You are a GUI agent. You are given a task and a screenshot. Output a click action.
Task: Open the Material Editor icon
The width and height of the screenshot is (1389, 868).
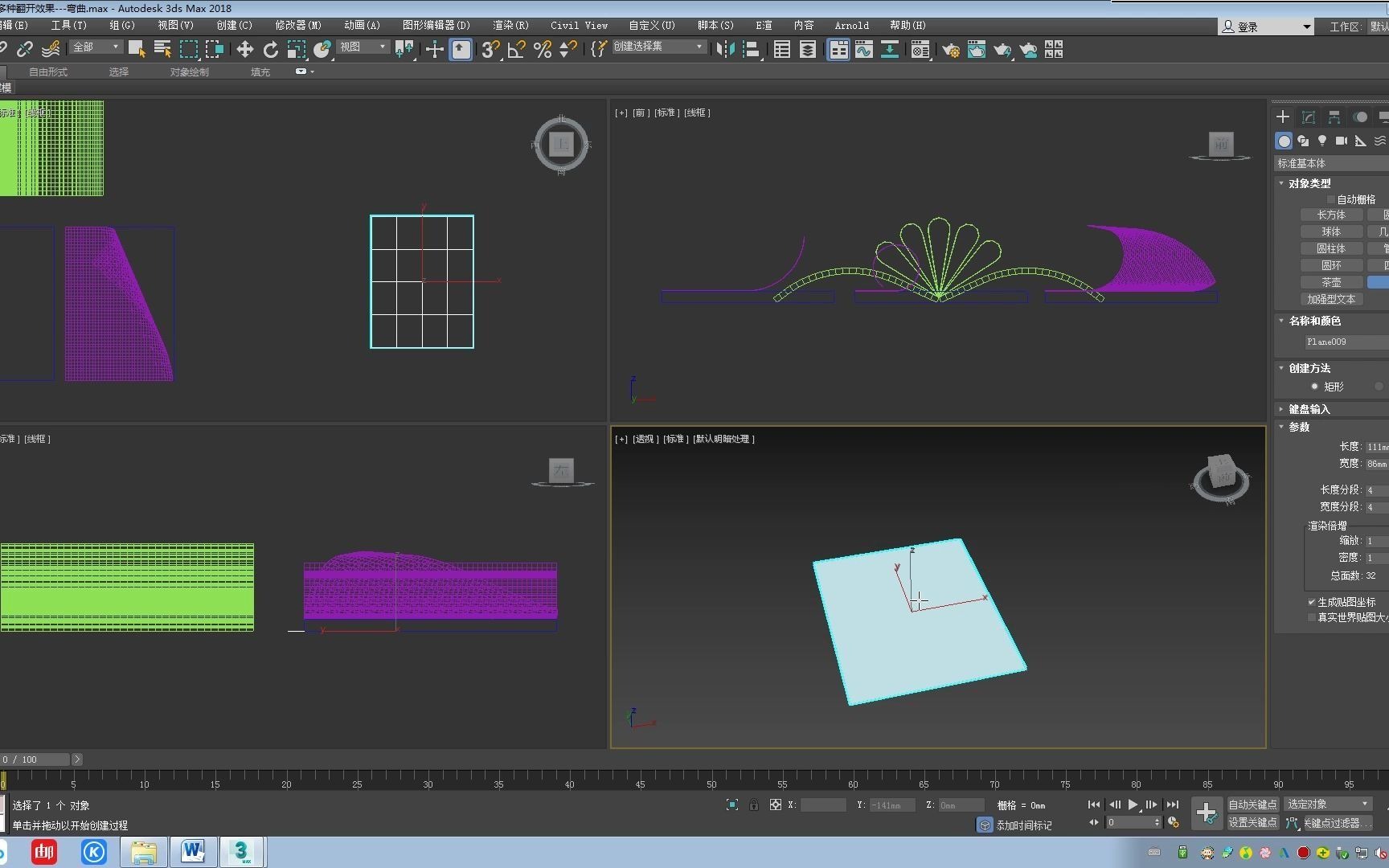pos(919,50)
